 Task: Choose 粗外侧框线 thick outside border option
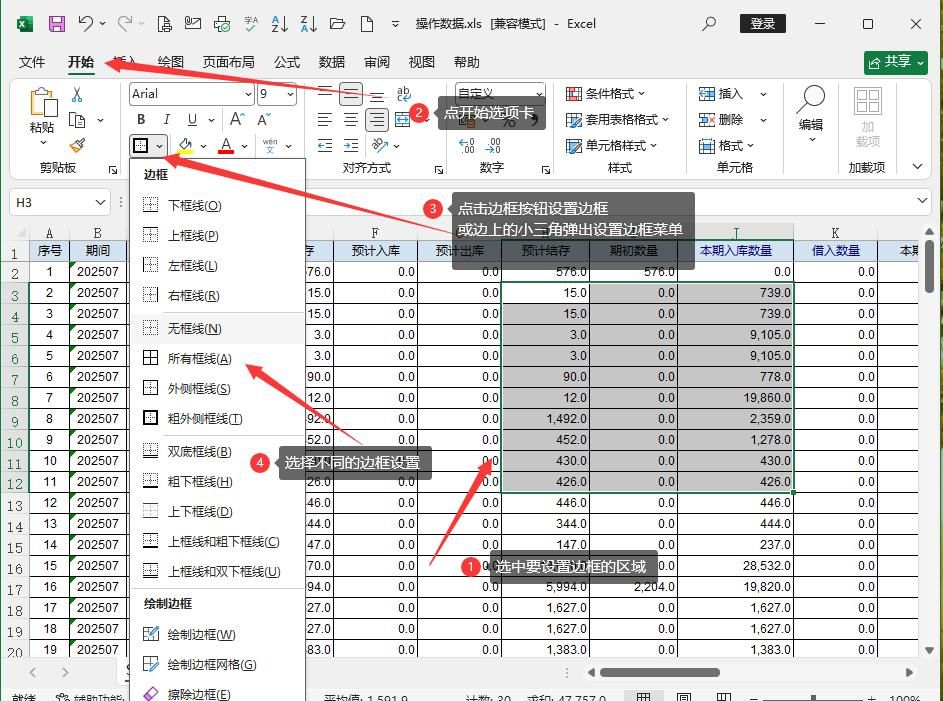click(x=204, y=419)
